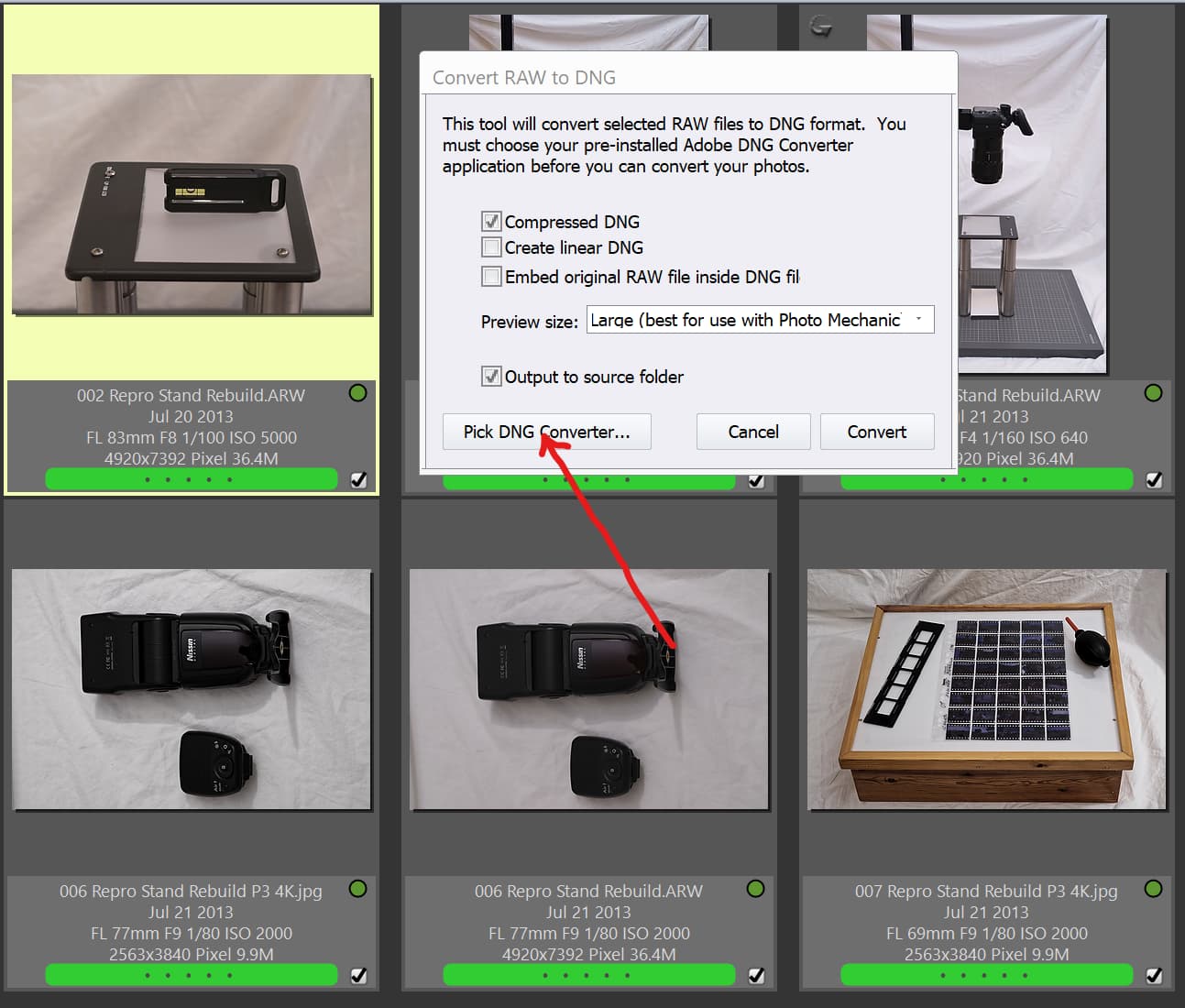1185x1008 pixels.
Task: Untag the 002 Repro Stand Rebuild.ARW checkbox
Action: coord(359,479)
